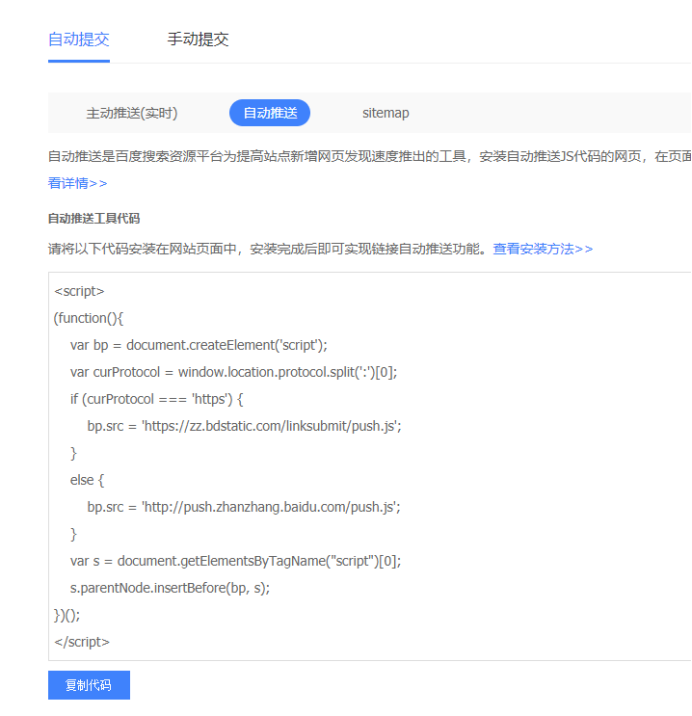Click the 自动推送是百度搜索资源平台 description text

coord(370,157)
